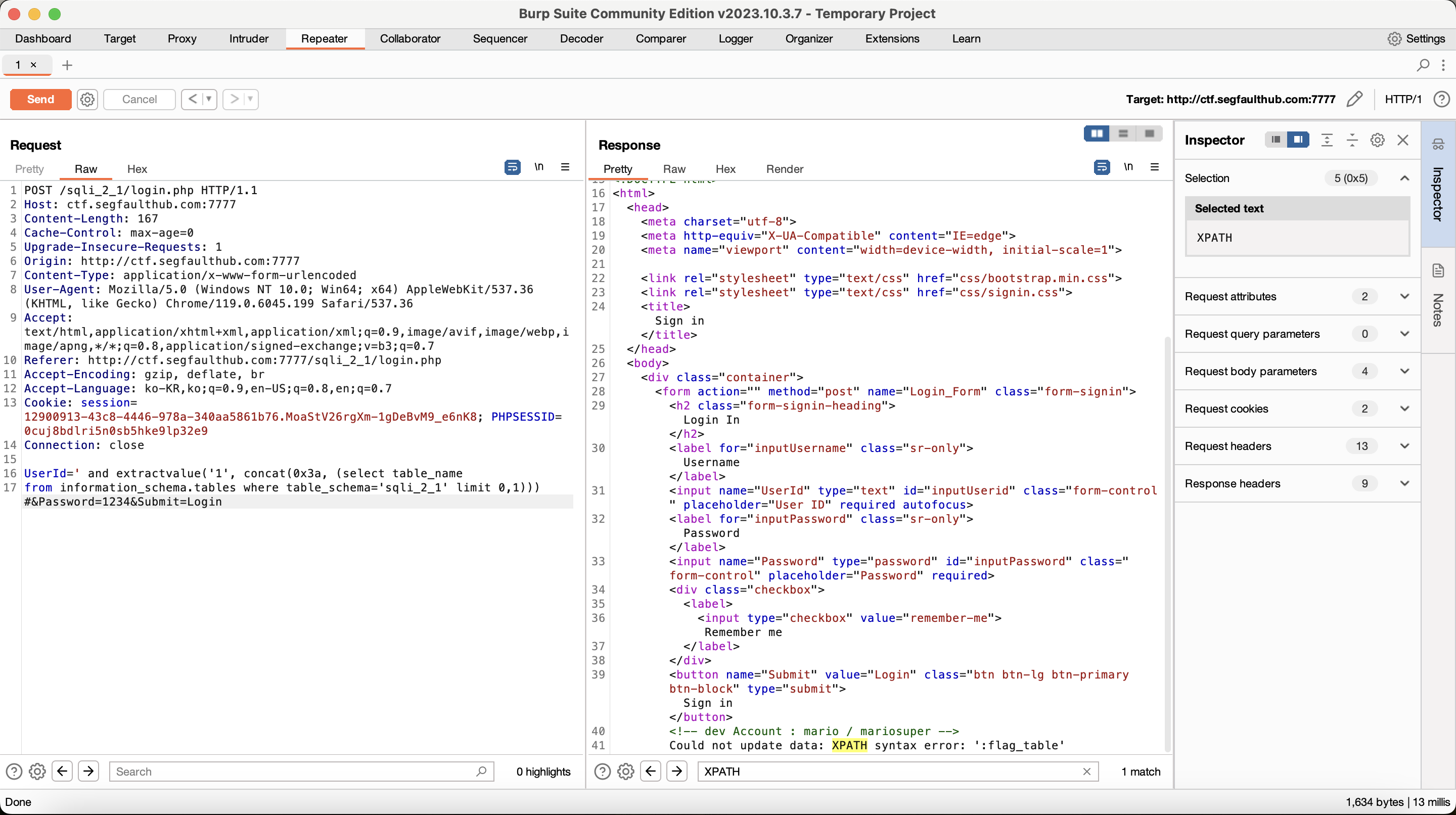This screenshot has width=1456, height=815.
Task: Open the Logger tab
Action: pos(736,38)
